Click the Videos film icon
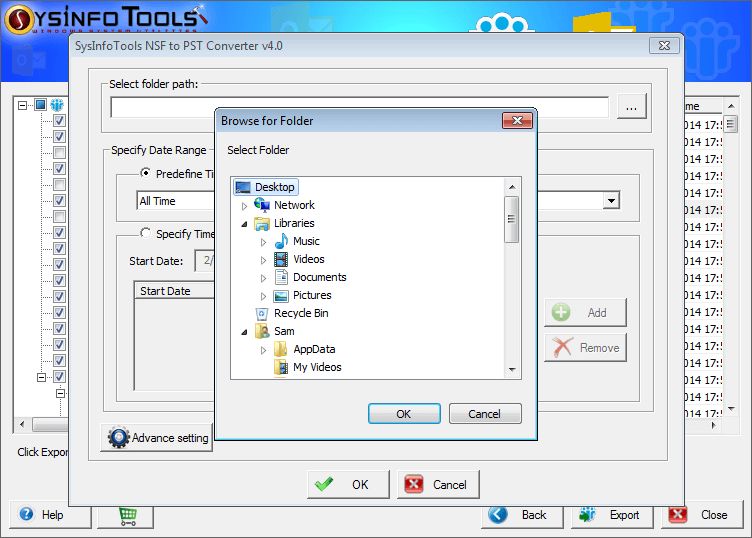 pos(281,259)
